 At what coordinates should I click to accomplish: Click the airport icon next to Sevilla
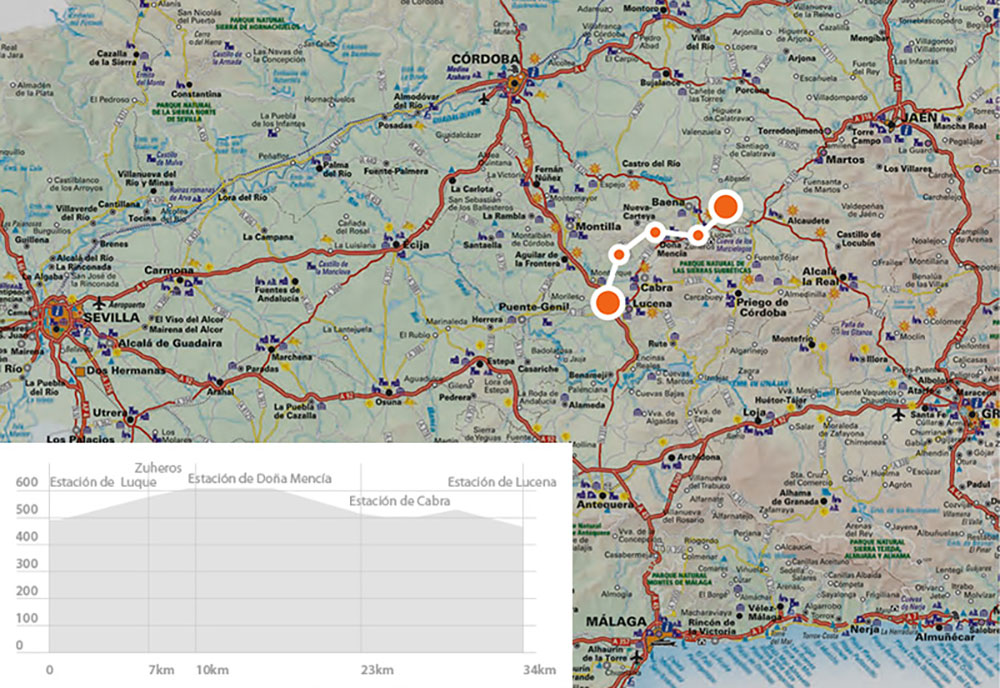(99, 304)
